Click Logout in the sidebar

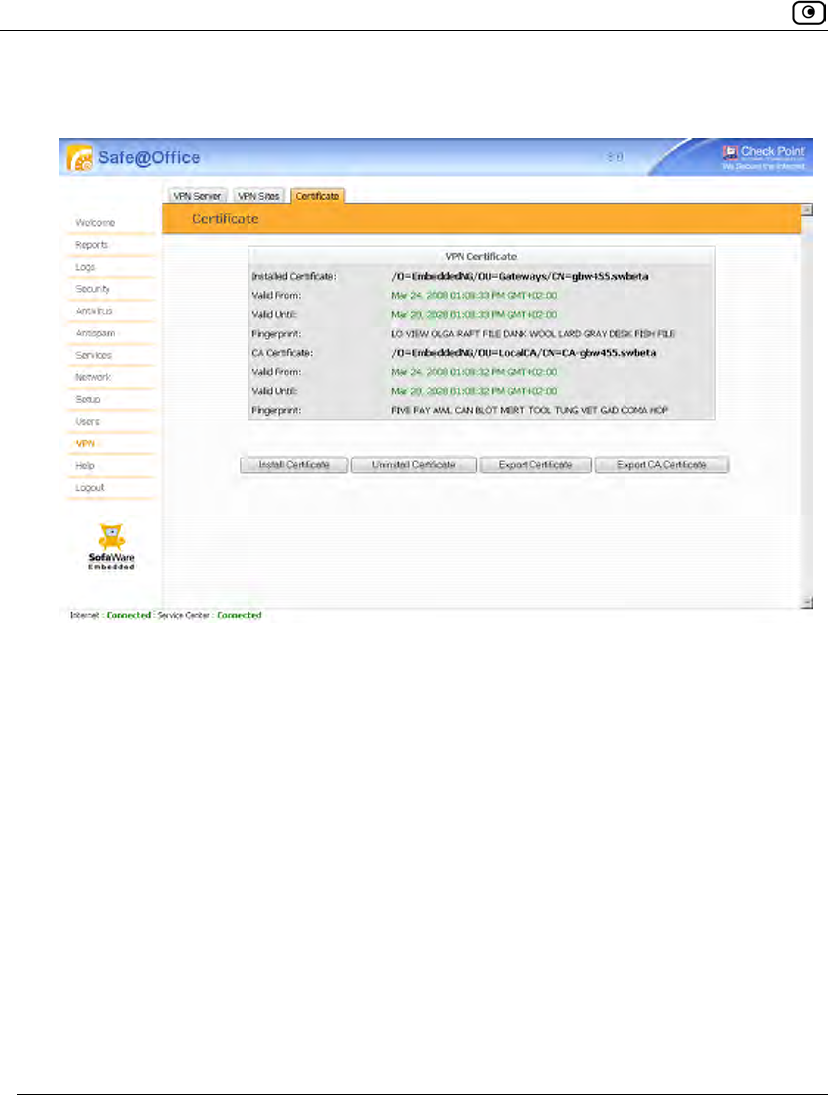(89, 487)
